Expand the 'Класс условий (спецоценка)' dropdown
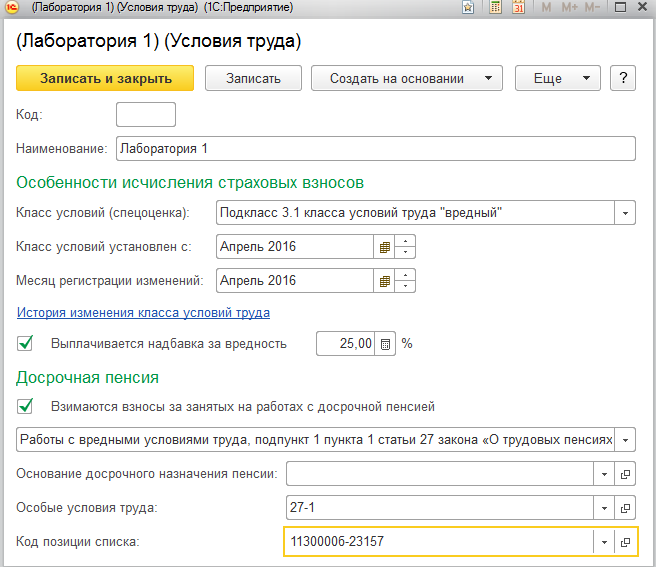 [625, 213]
